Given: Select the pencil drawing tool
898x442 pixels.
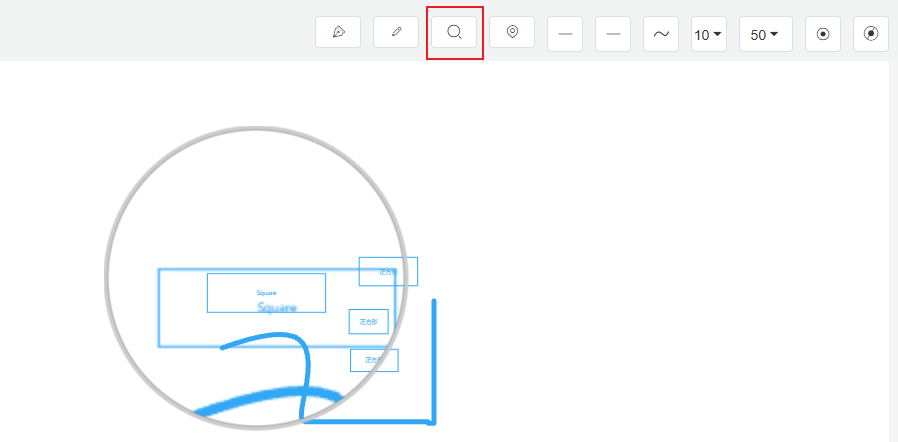Looking at the screenshot, I should pyautogui.click(x=396, y=33).
